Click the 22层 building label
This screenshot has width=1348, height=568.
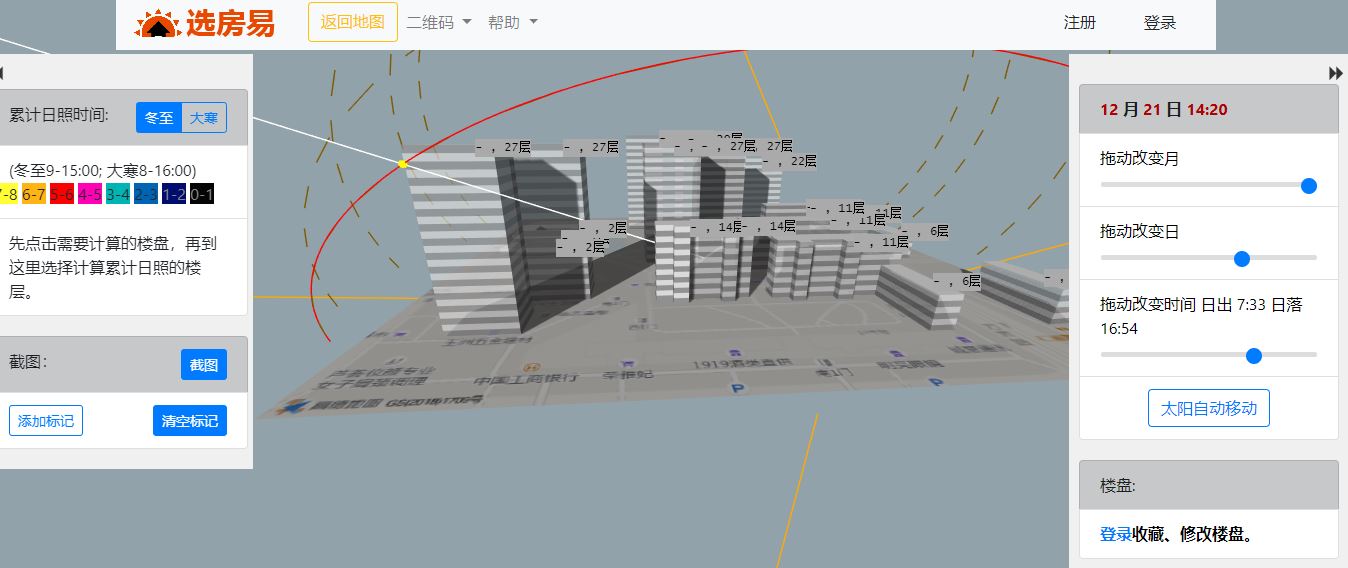(798, 161)
